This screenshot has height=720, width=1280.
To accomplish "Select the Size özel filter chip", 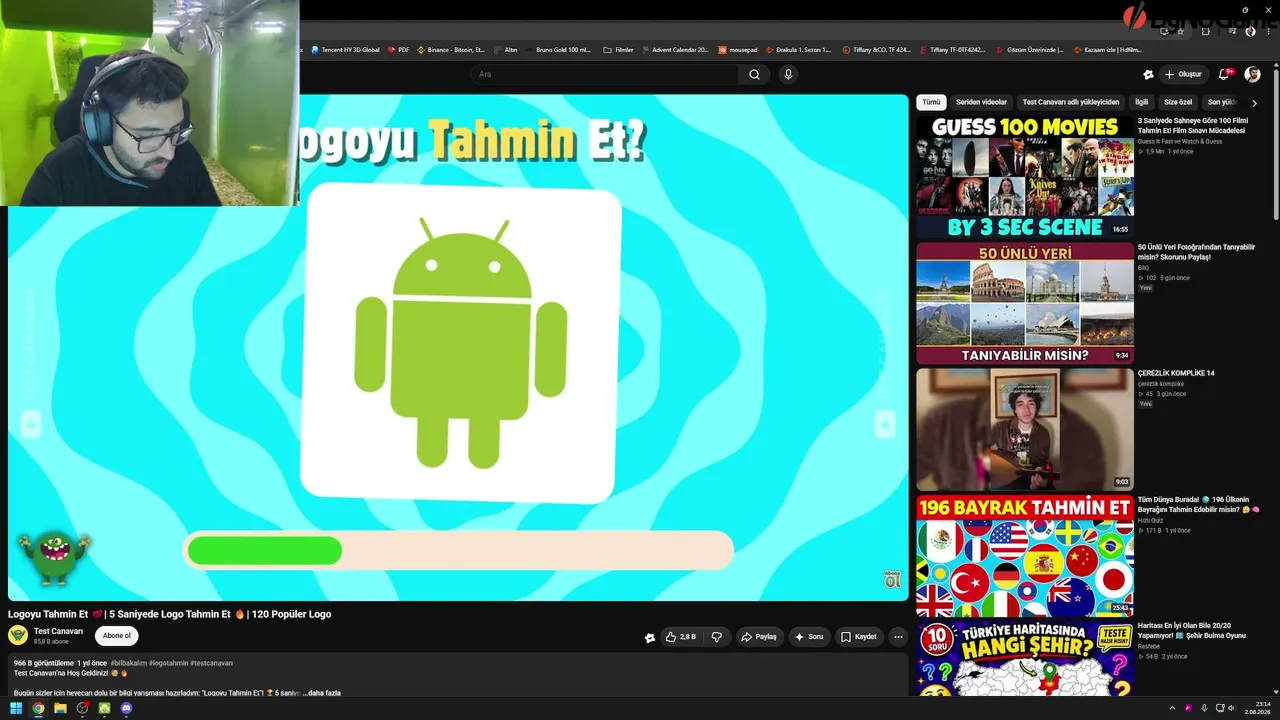I will click(x=1178, y=102).
